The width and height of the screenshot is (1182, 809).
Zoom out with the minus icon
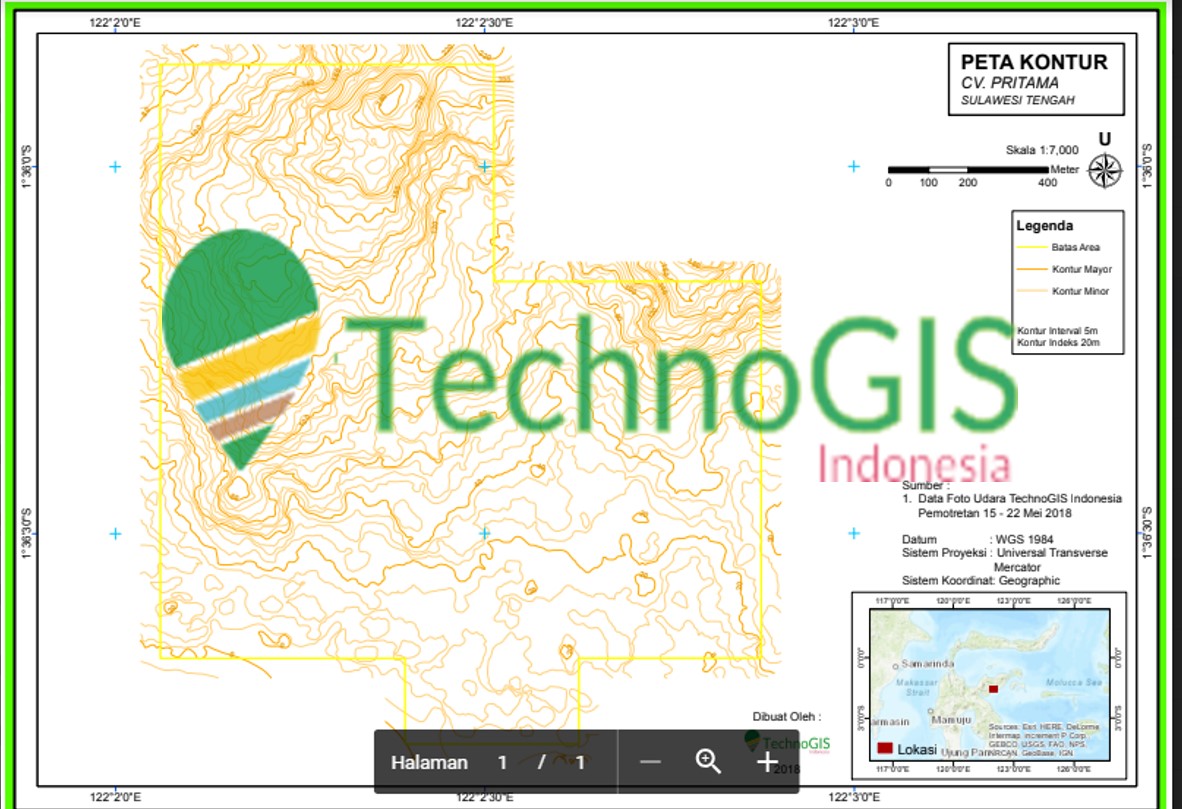pyautogui.click(x=649, y=762)
